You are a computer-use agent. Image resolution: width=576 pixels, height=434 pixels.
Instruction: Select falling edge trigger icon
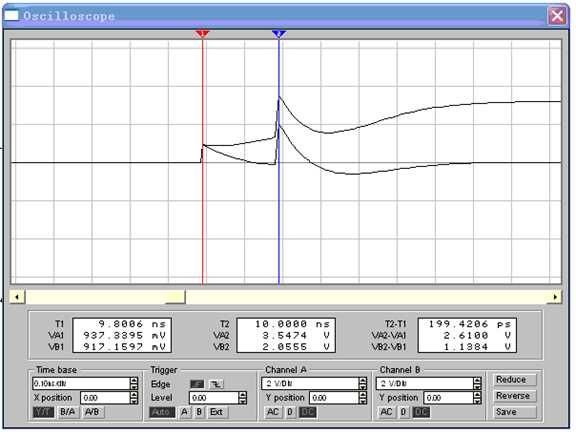click(216, 384)
